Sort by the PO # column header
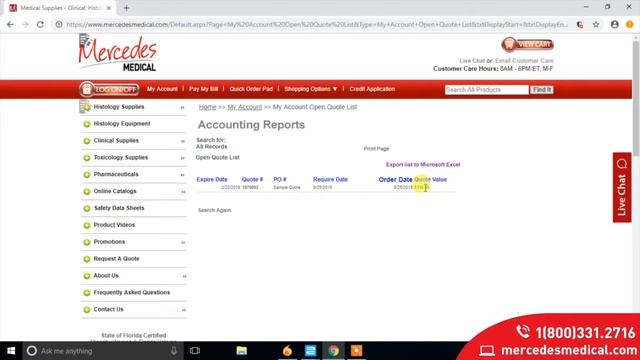Viewport: 640px width, 360px height. (280, 180)
